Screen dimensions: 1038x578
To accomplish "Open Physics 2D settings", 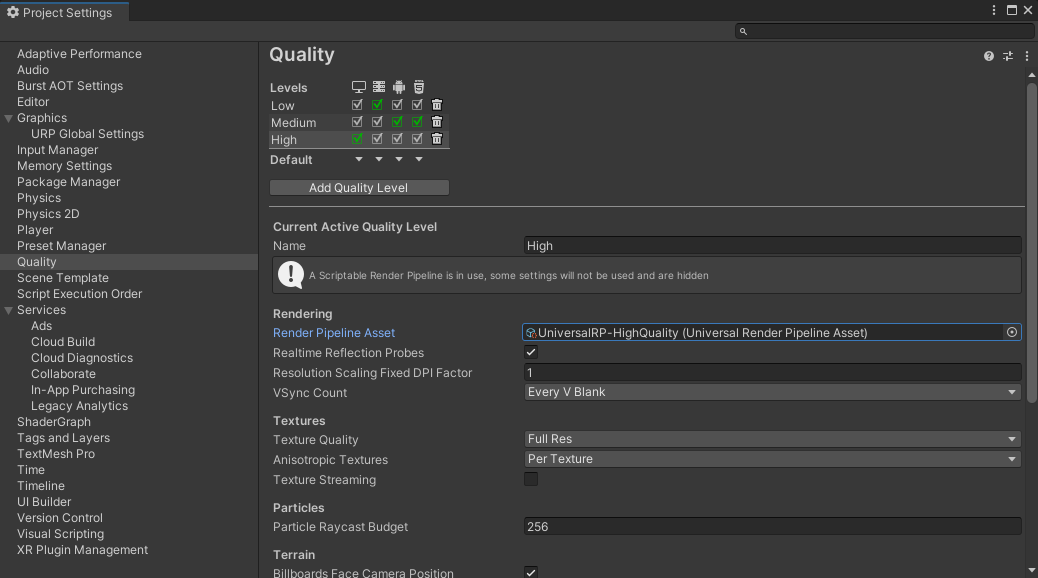I will [x=48, y=214].
